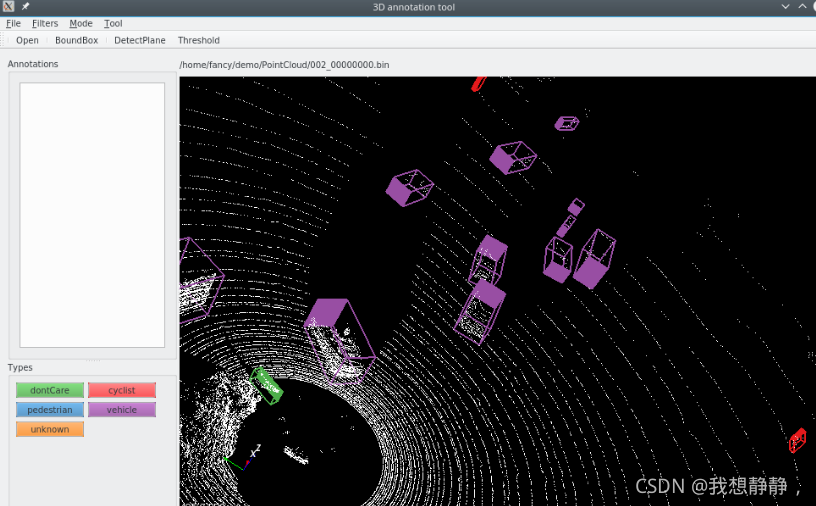Screen dimensions: 816x506
Task: Click the window app icon in title bar
Action: (8, 7)
